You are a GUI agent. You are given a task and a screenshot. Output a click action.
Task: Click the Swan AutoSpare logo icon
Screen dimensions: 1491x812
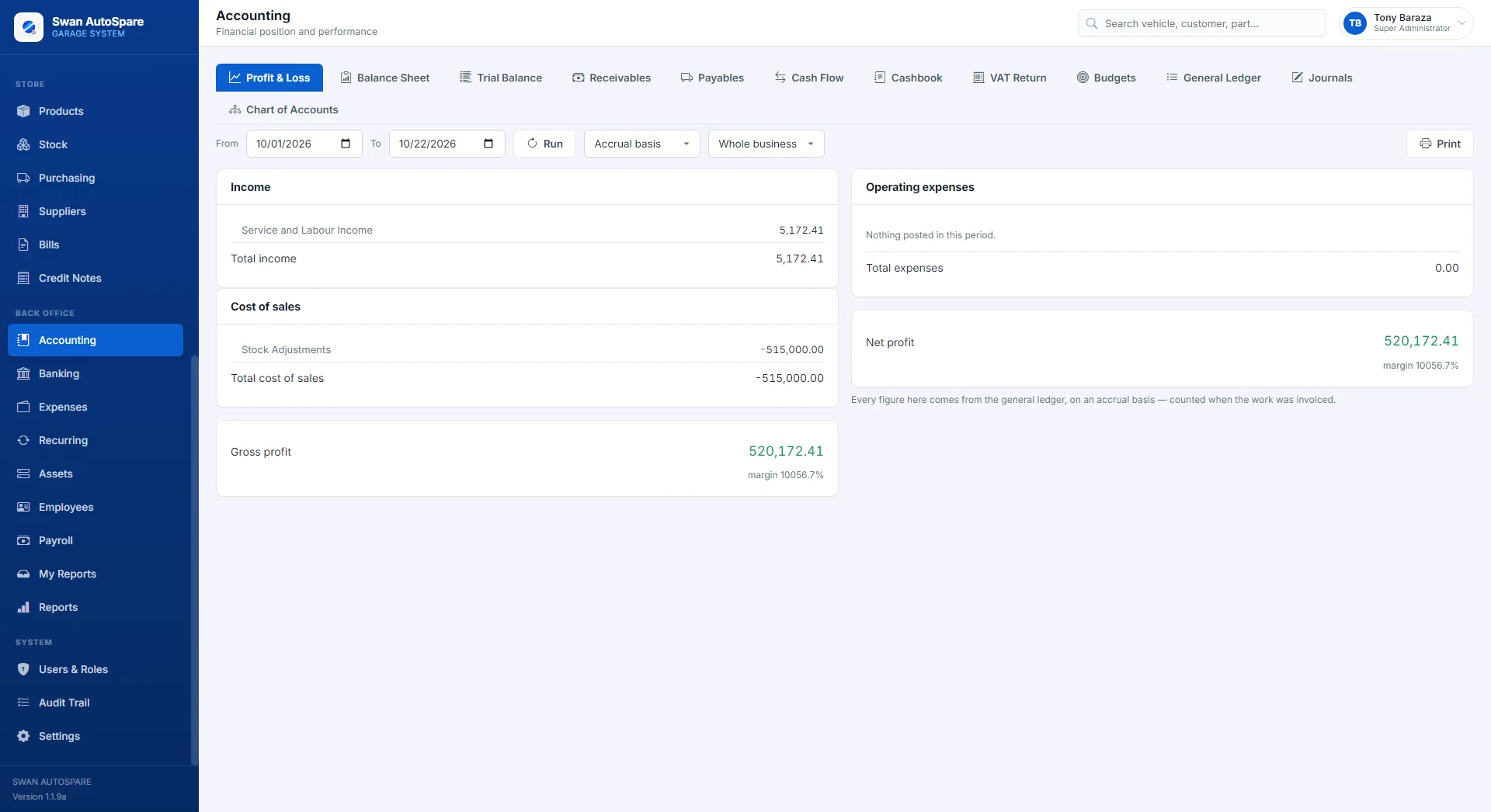click(x=29, y=27)
